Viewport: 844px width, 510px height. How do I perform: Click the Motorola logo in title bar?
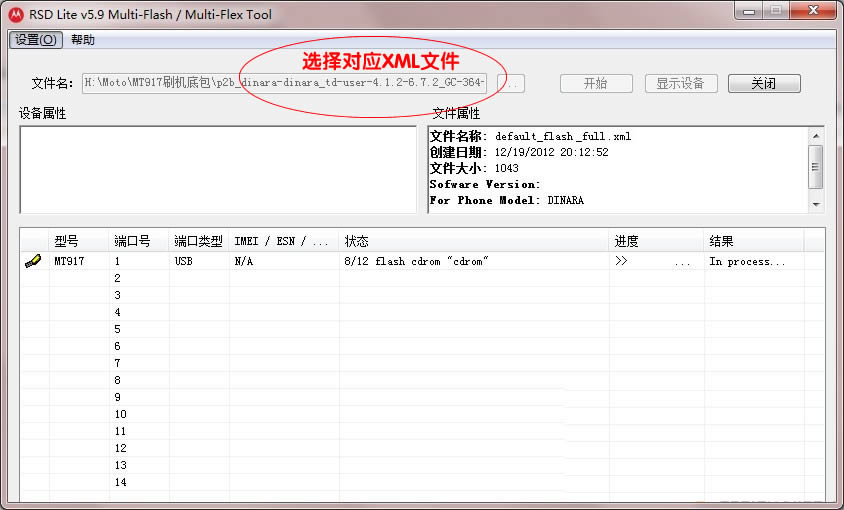(x=15, y=14)
